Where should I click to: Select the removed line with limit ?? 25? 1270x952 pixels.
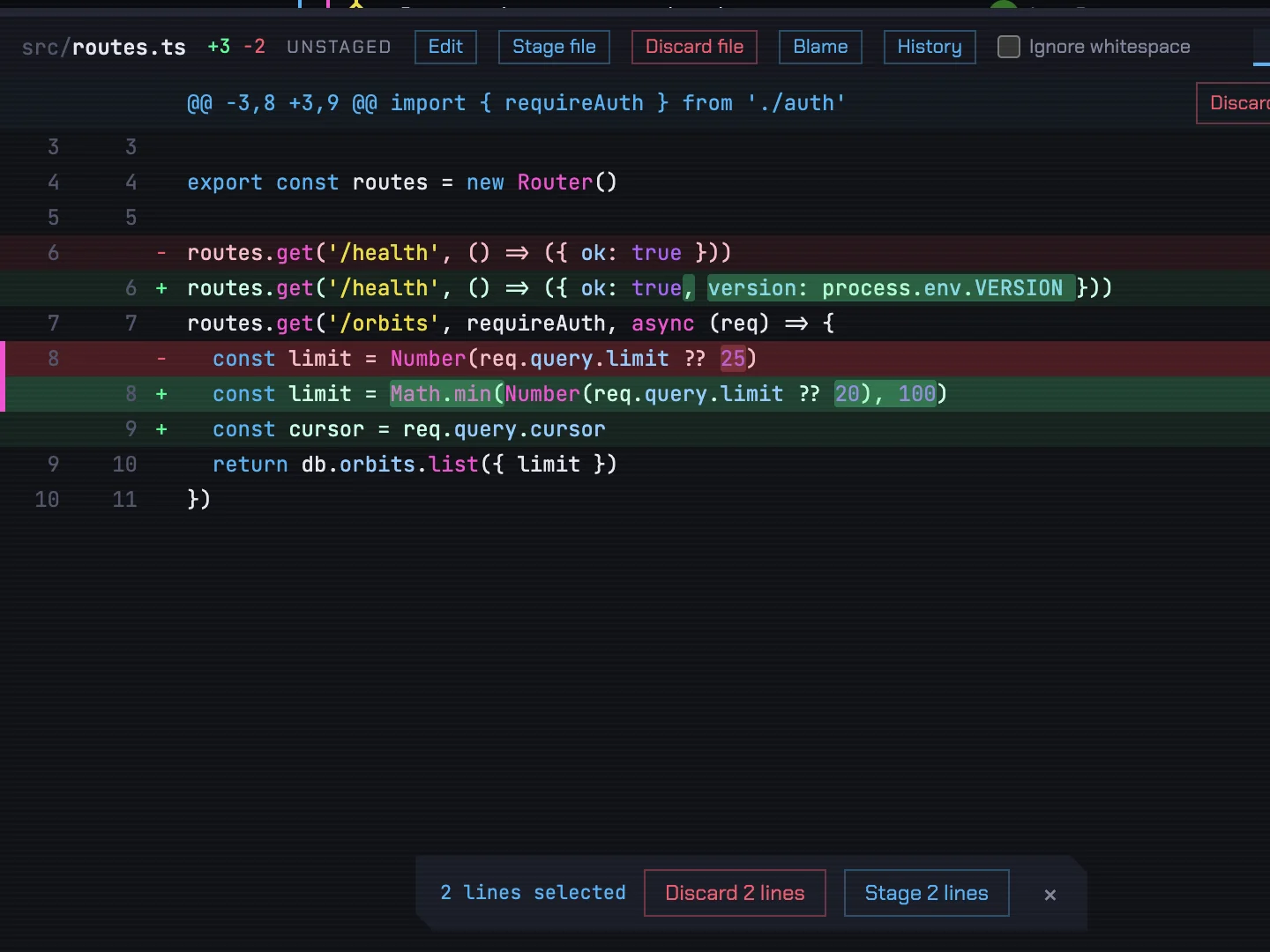(635, 359)
